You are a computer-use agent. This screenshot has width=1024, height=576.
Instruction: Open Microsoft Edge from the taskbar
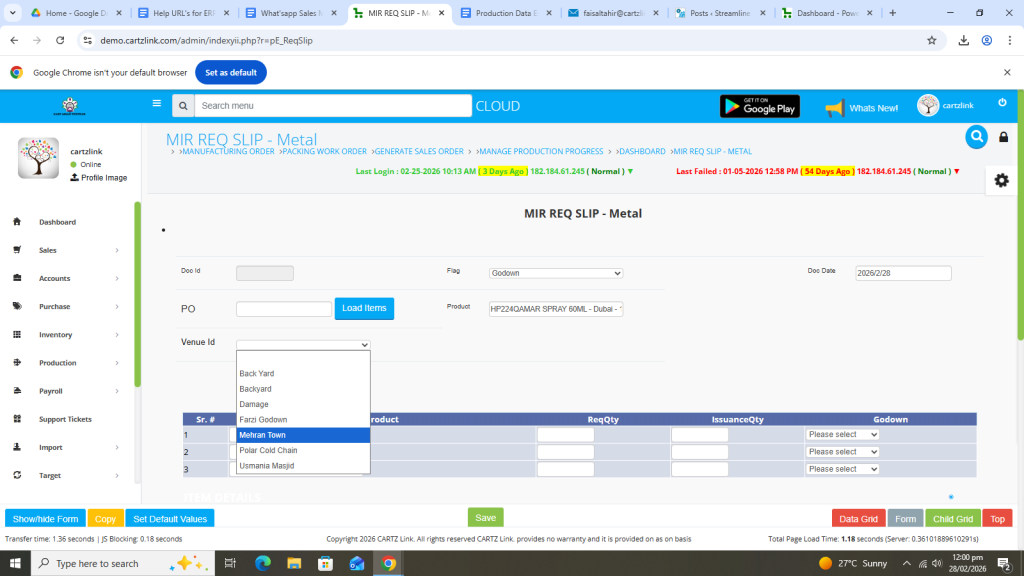pos(263,563)
